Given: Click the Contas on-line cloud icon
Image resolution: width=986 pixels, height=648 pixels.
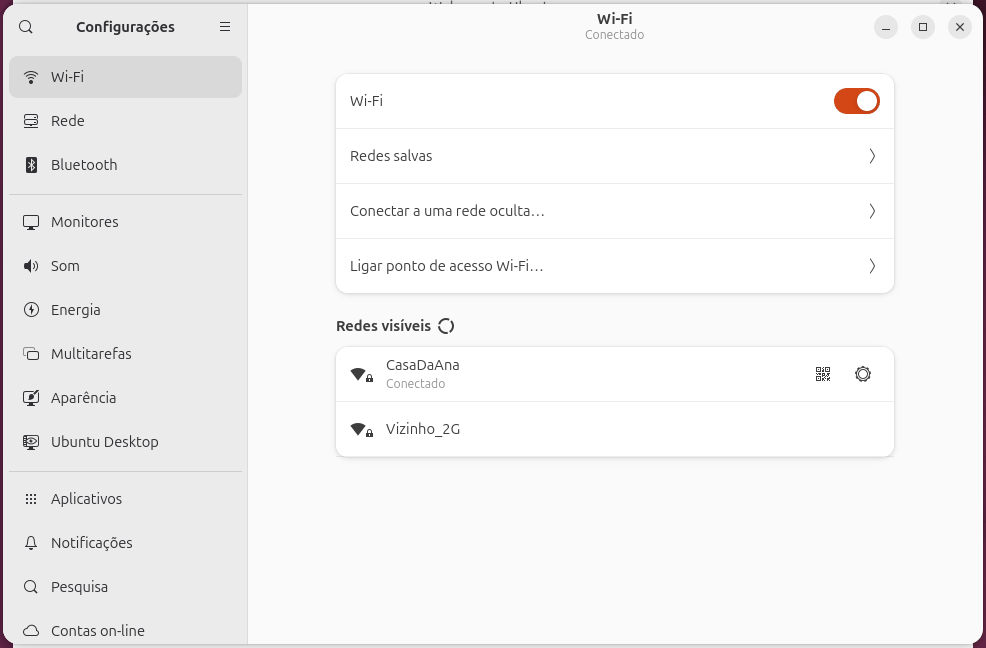Looking at the screenshot, I should (x=31, y=631).
